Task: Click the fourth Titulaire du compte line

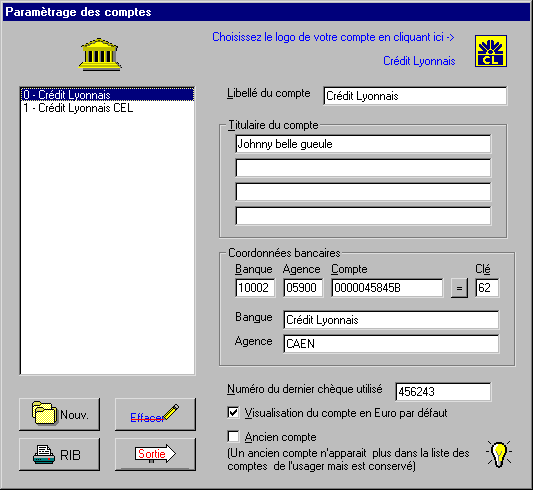Action: click(x=363, y=216)
